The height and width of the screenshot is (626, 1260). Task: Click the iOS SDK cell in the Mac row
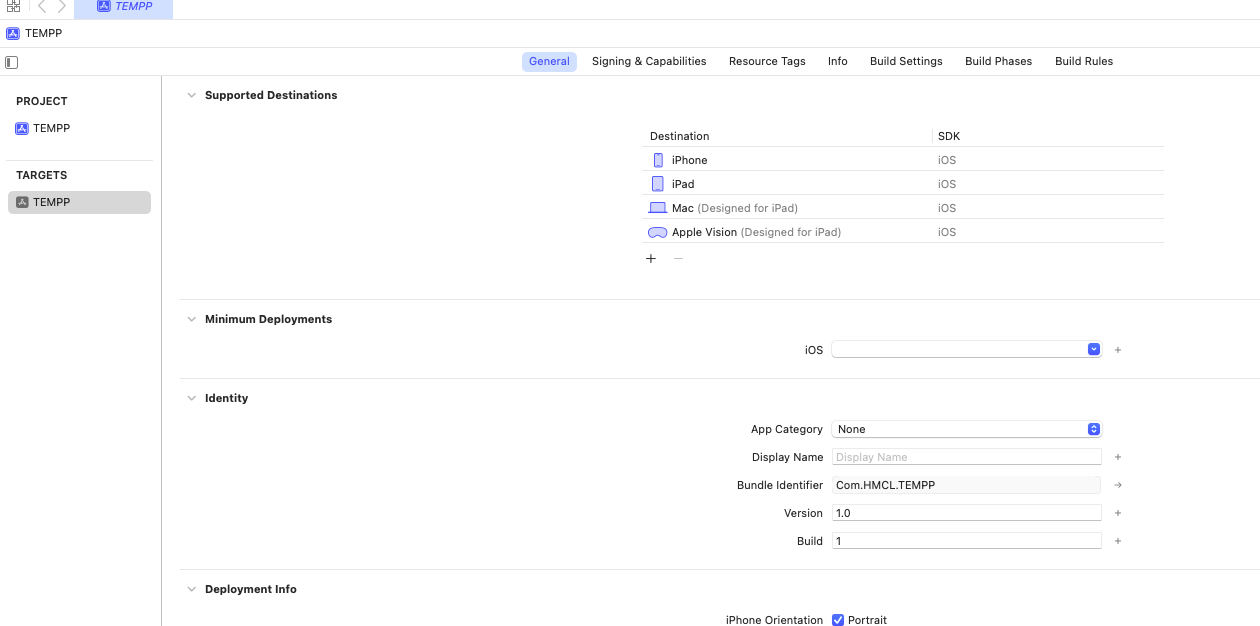tap(947, 208)
